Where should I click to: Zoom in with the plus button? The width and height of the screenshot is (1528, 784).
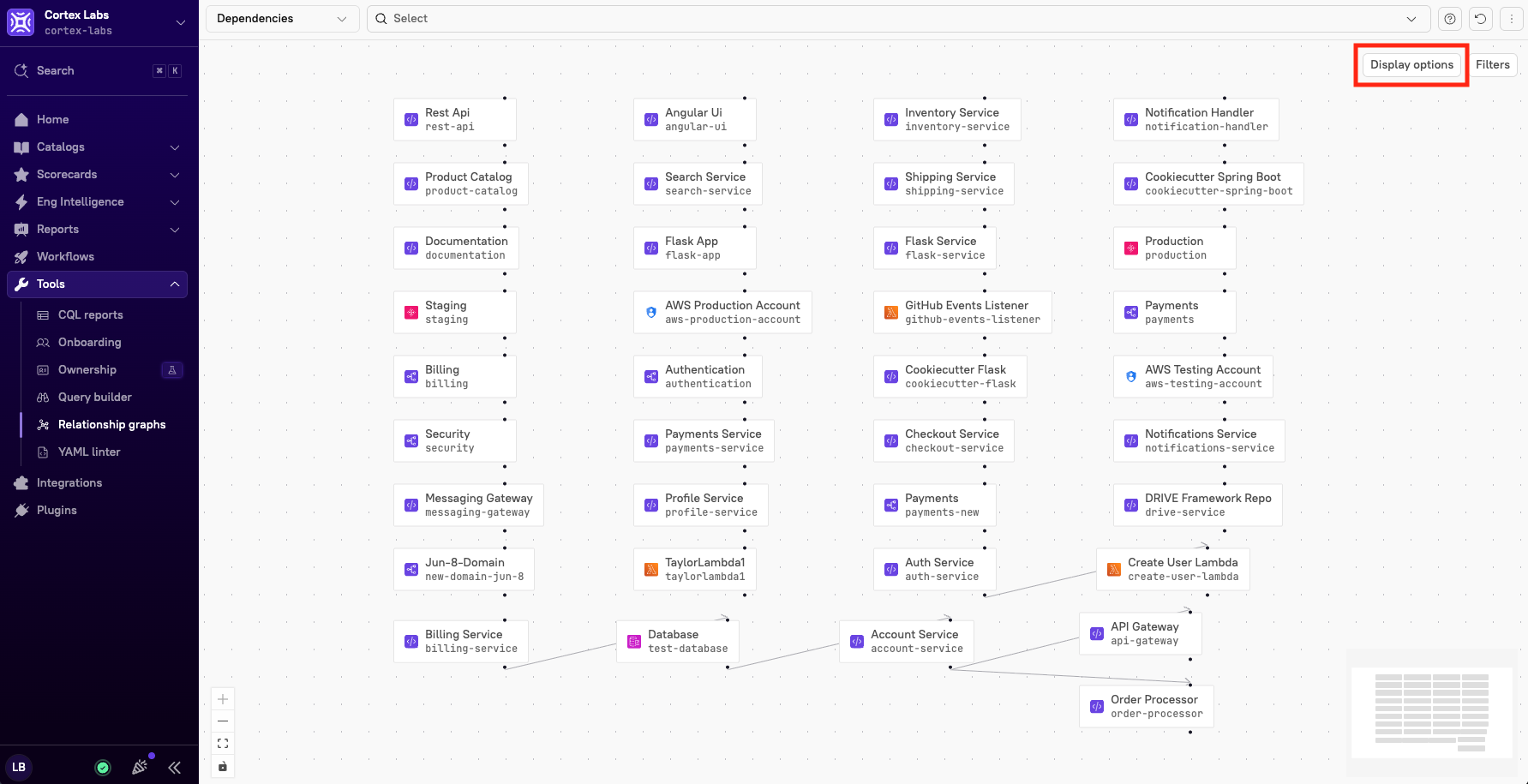click(x=223, y=699)
